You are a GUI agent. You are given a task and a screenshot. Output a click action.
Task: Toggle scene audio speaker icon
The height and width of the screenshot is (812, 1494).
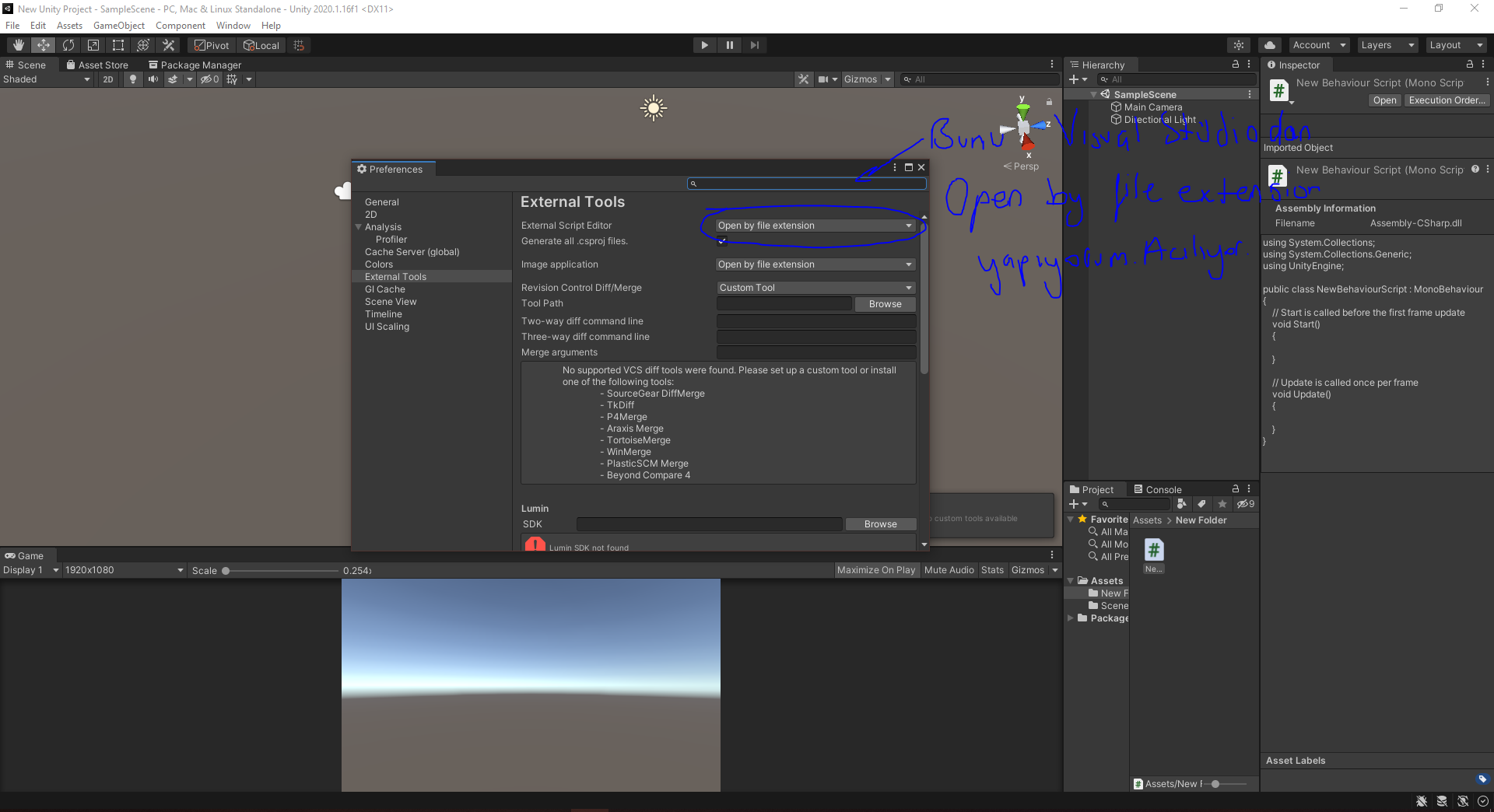pyautogui.click(x=153, y=79)
